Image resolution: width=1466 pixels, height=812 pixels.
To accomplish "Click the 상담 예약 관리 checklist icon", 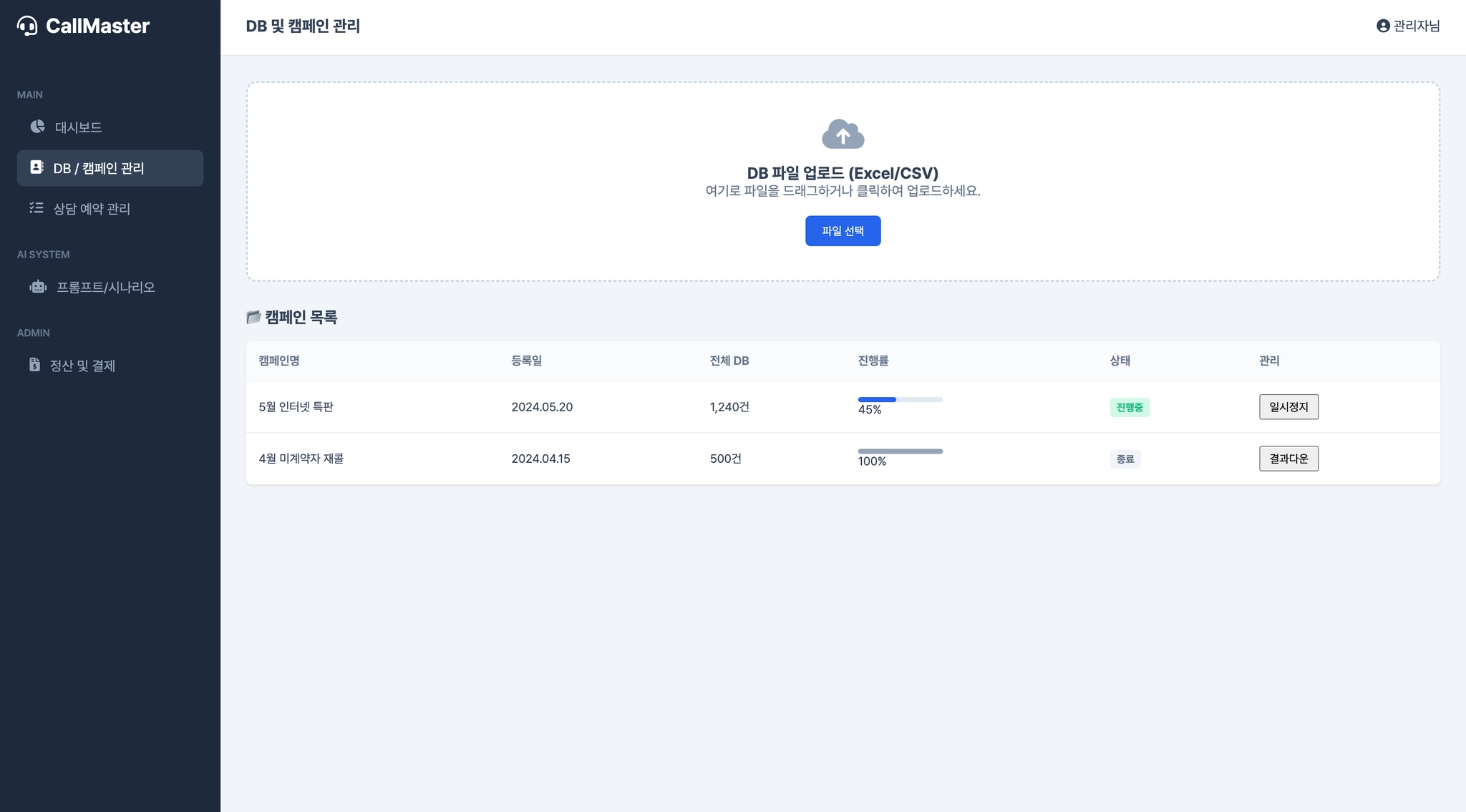I will [x=37, y=208].
